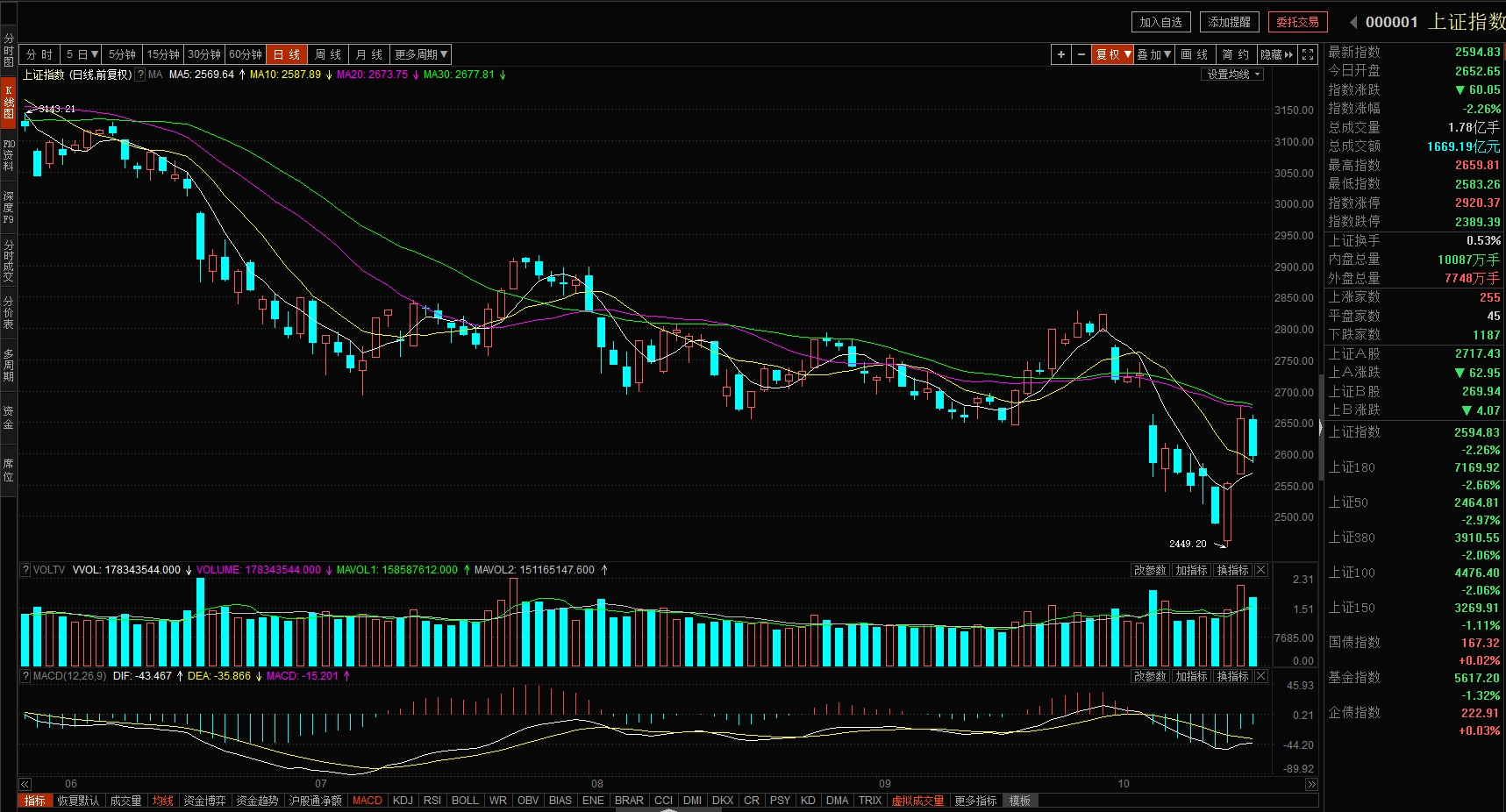Enter fullscreen chart mode
1506x812 pixels.
[x=1308, y=54]
